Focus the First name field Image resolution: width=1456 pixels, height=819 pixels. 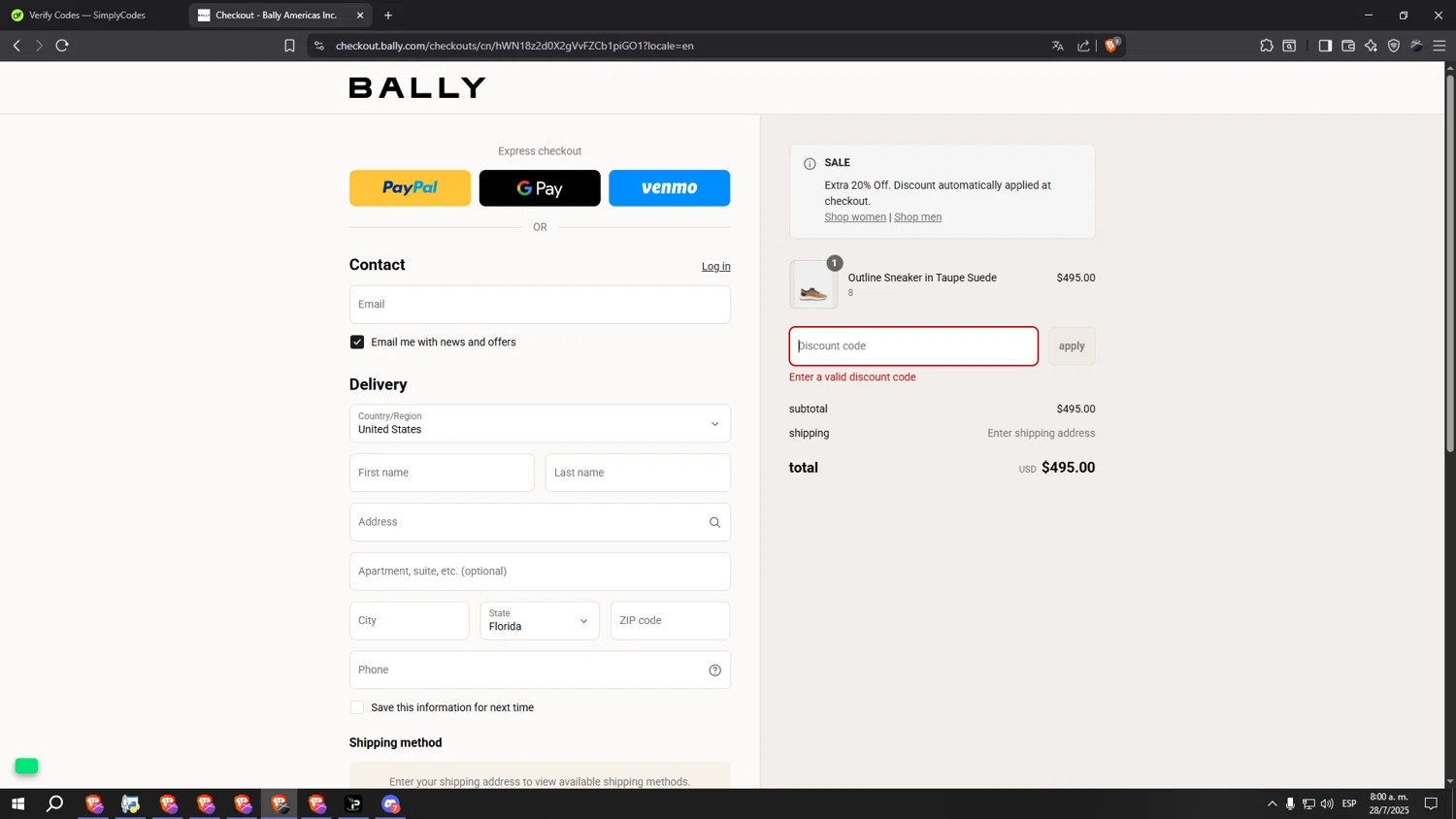click(x=442, y=473)
